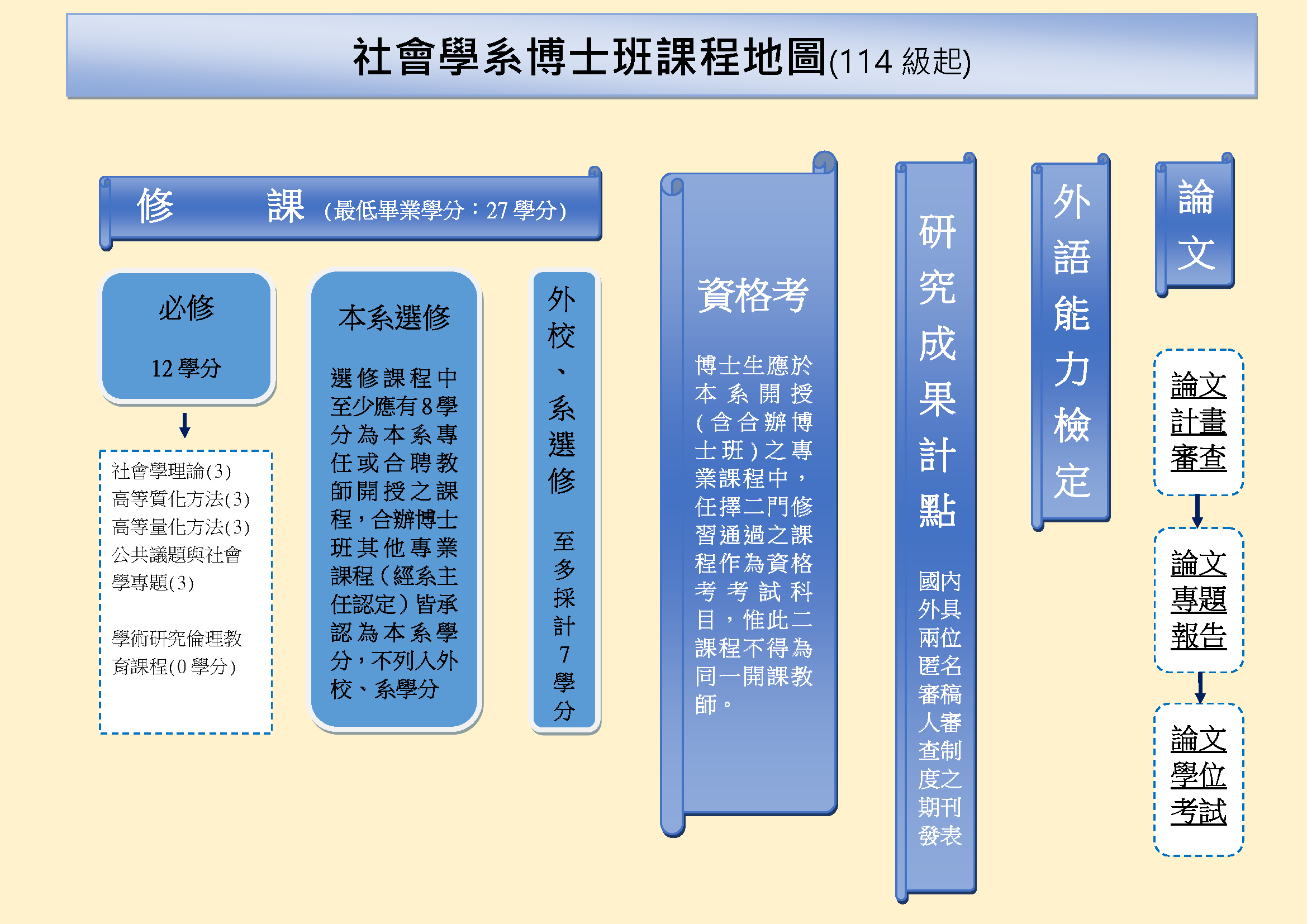Click the 必修 12學分 box

[187, 336]
